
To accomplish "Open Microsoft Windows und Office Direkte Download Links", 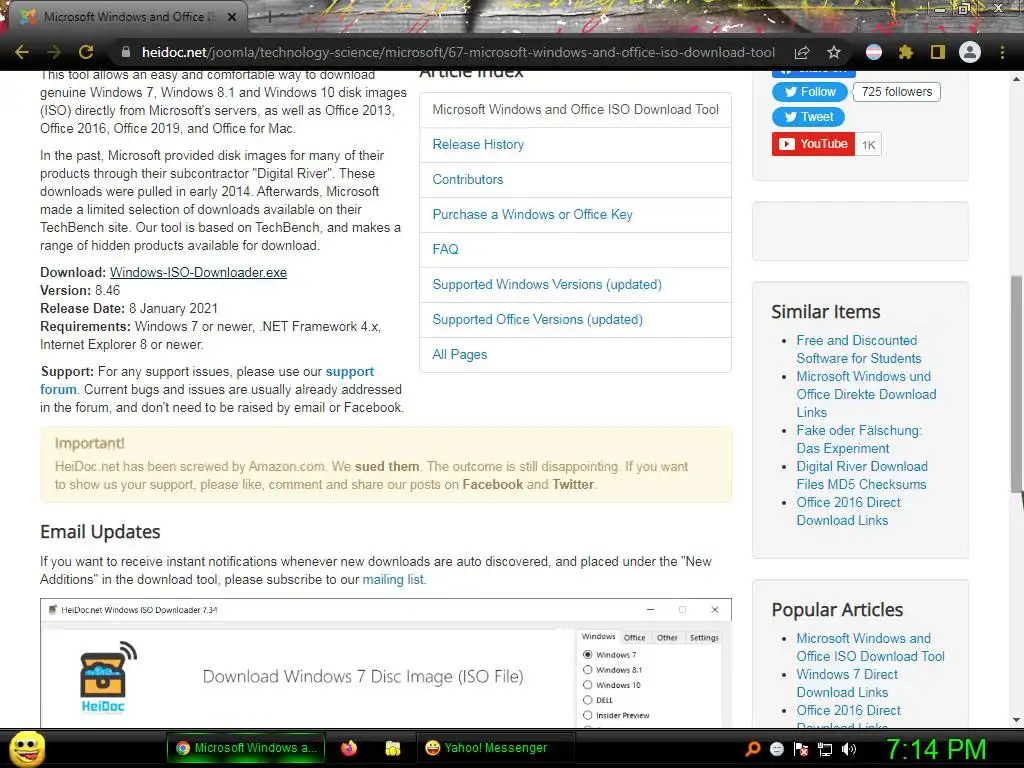I will click(866, 394).
